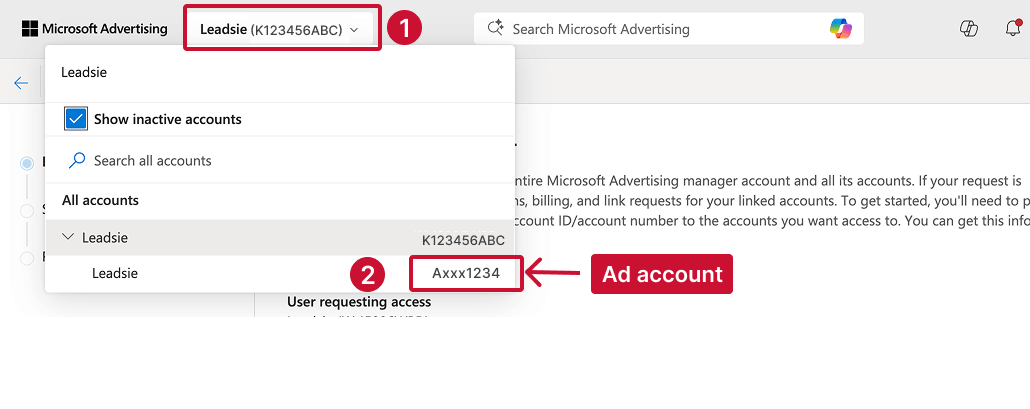
Task: Open the Copilot chat icon in the header
Action: pos(969,29)
